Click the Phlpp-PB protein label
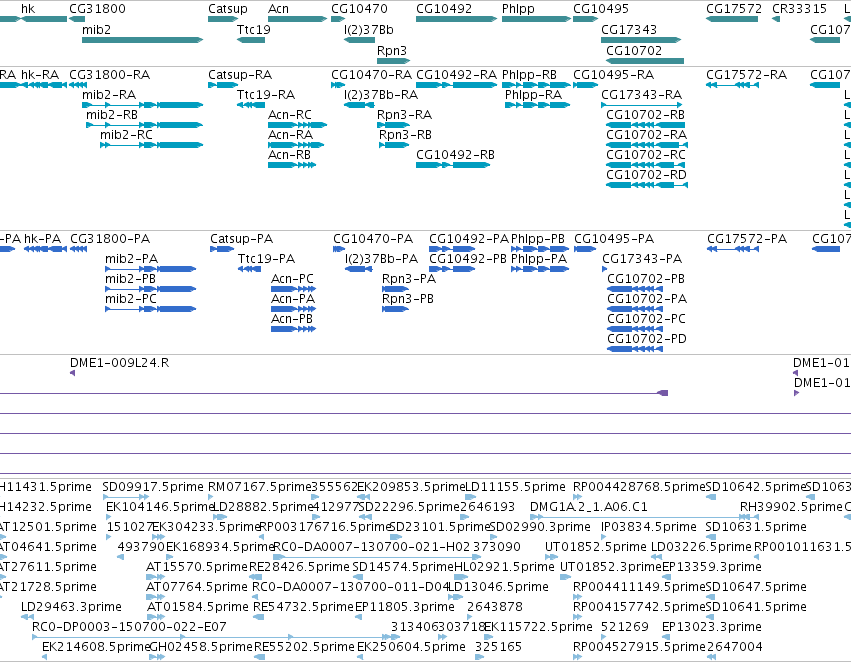Screen dimensions: 851x662 (538, 239)
